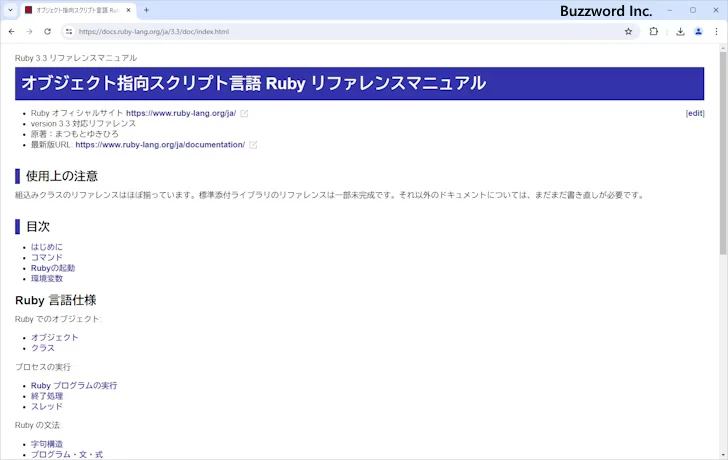Image resolution: width=728 pixels, height=460 pixels.
Task: Click the vertical scrollbar thumb
Action: pyautogui.click(x=723, y=153)
